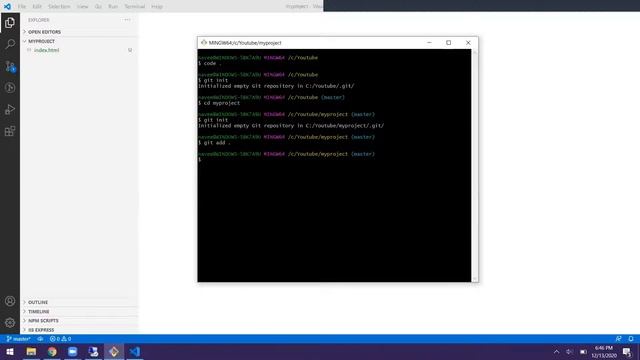The height and width of the screenshot is (360, 640).
Task: Open the Run and Debug view
Action: pos(10,109)
